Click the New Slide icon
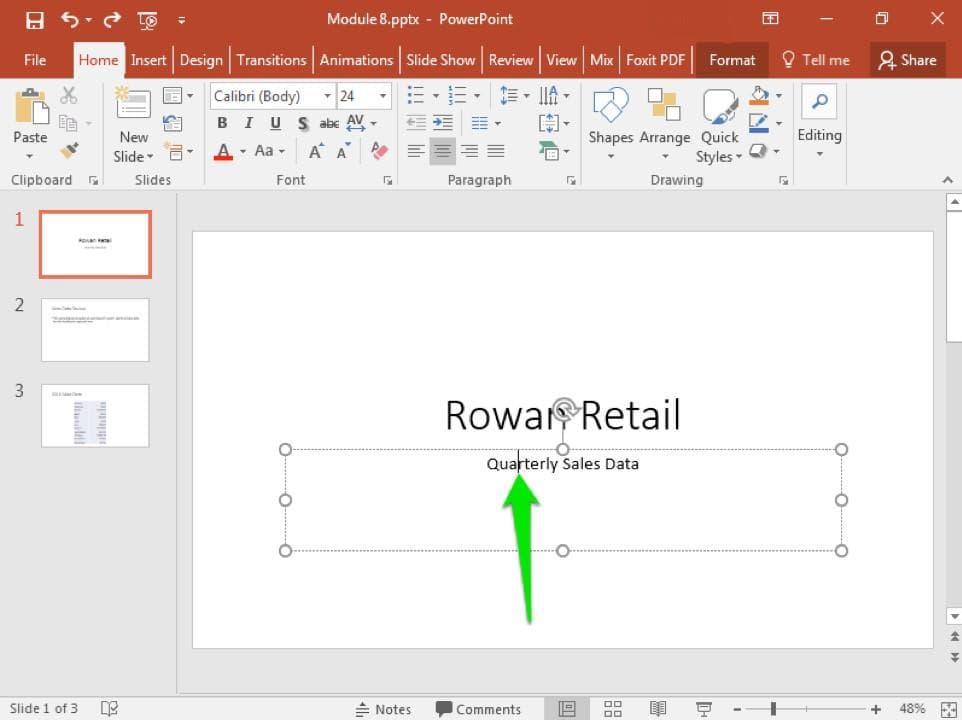Viewport: 962px width, 720px height. (x=133, y=102)
